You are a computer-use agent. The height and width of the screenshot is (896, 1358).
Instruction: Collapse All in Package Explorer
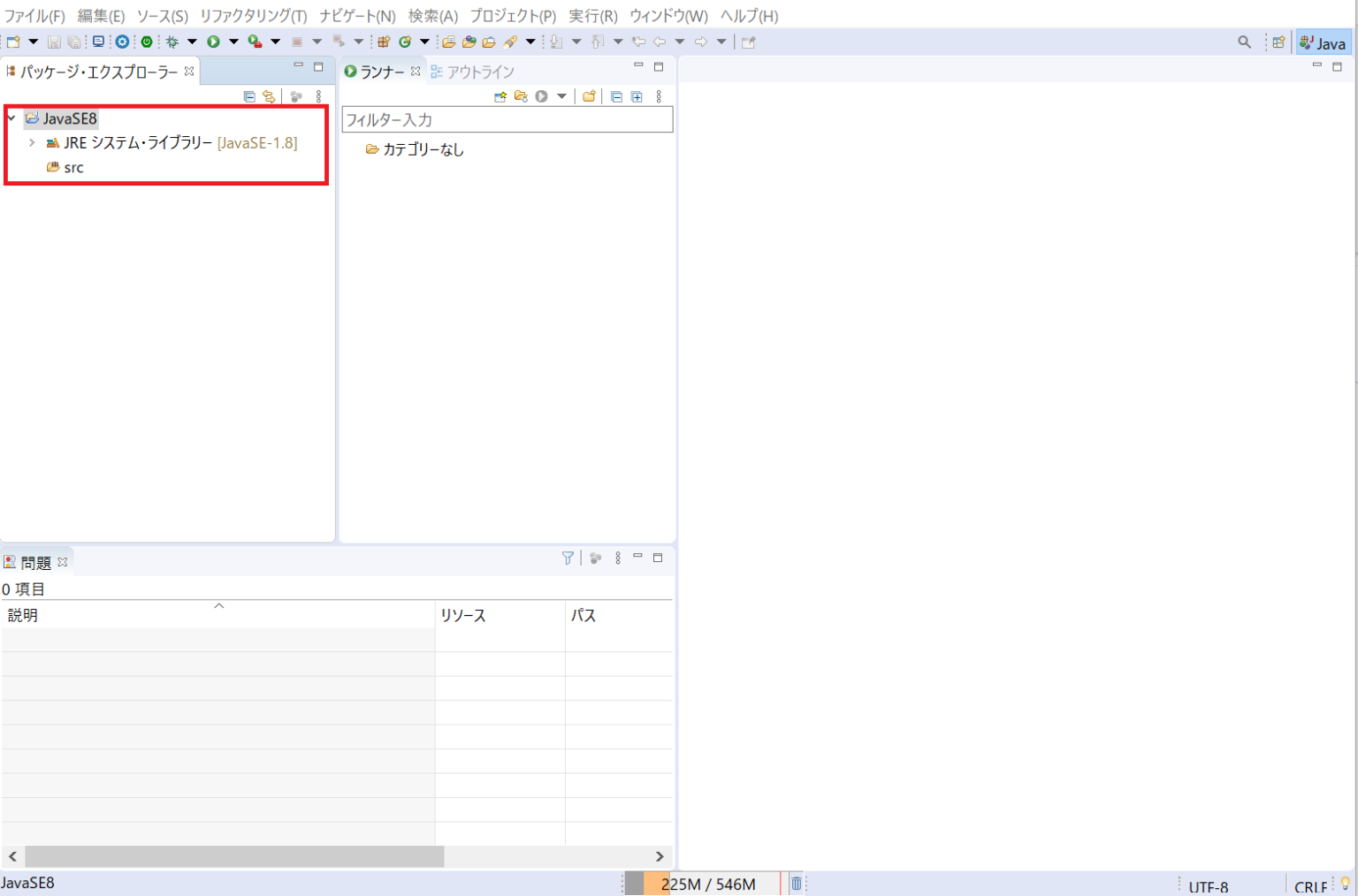248,96
